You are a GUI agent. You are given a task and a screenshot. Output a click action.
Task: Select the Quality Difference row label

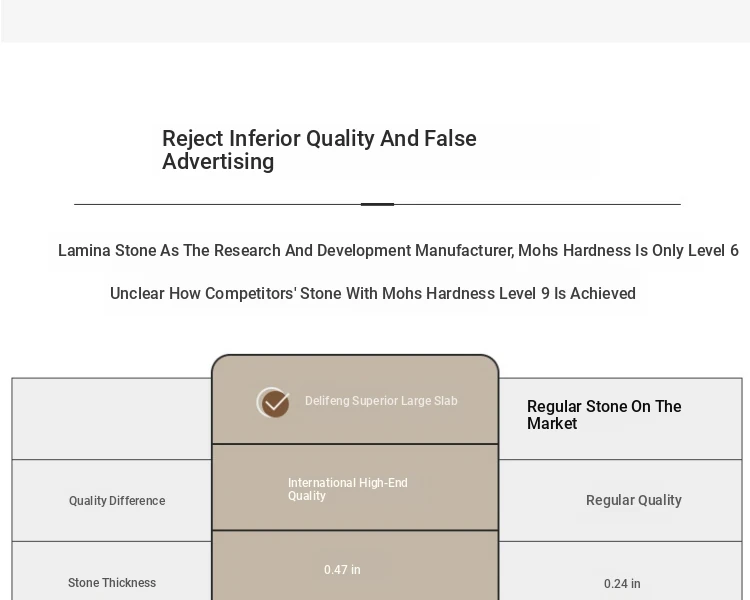click(x=117, y=500)
